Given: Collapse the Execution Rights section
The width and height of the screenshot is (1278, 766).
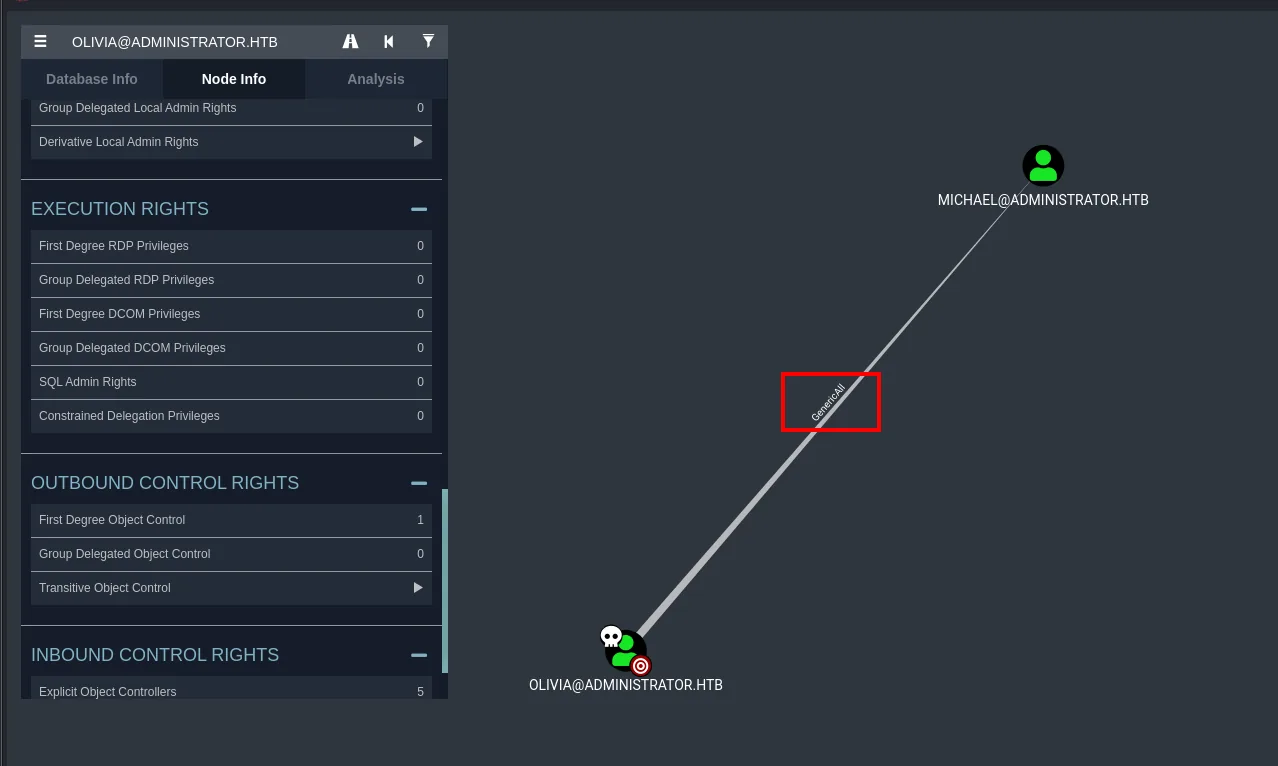Looking at the screenshot, I should tap(419, 209).
